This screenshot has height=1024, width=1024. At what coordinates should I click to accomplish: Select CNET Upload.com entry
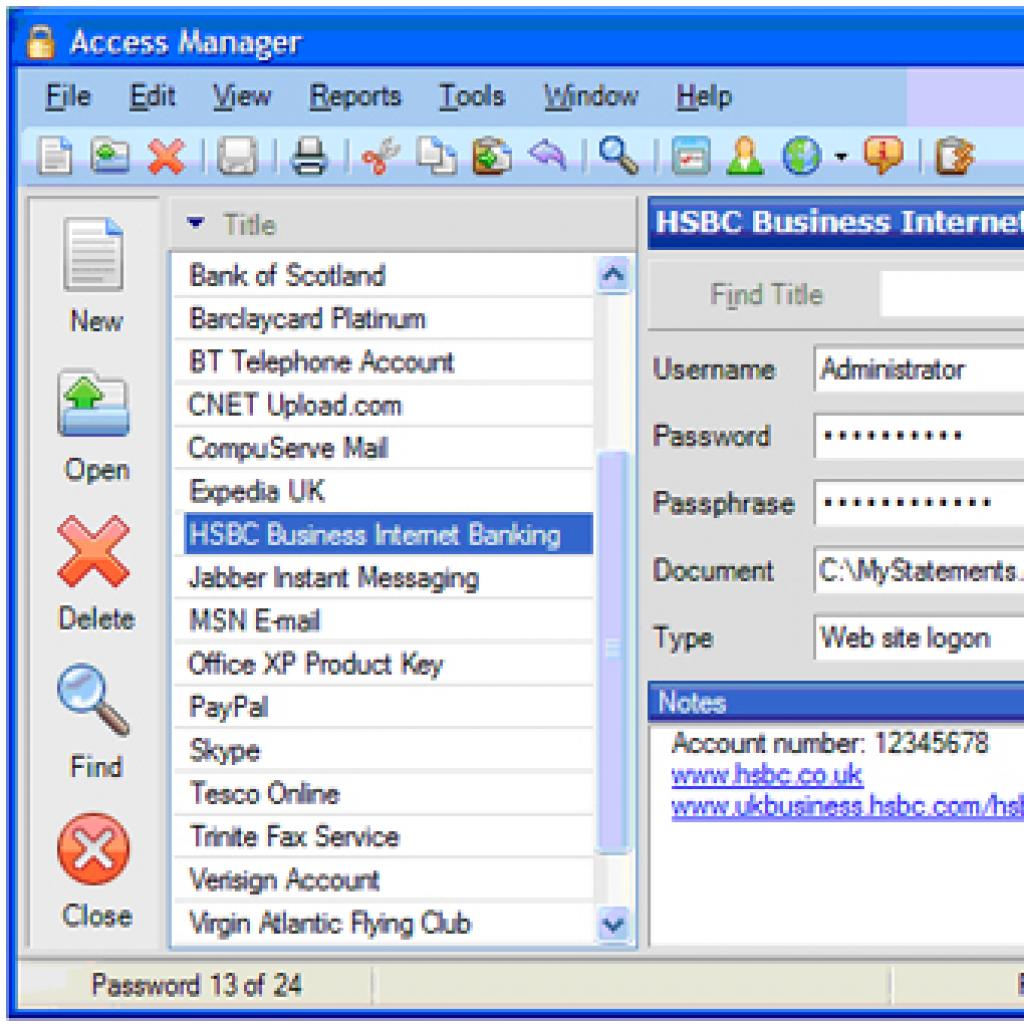pyautogui.click(x=383, y=405)
